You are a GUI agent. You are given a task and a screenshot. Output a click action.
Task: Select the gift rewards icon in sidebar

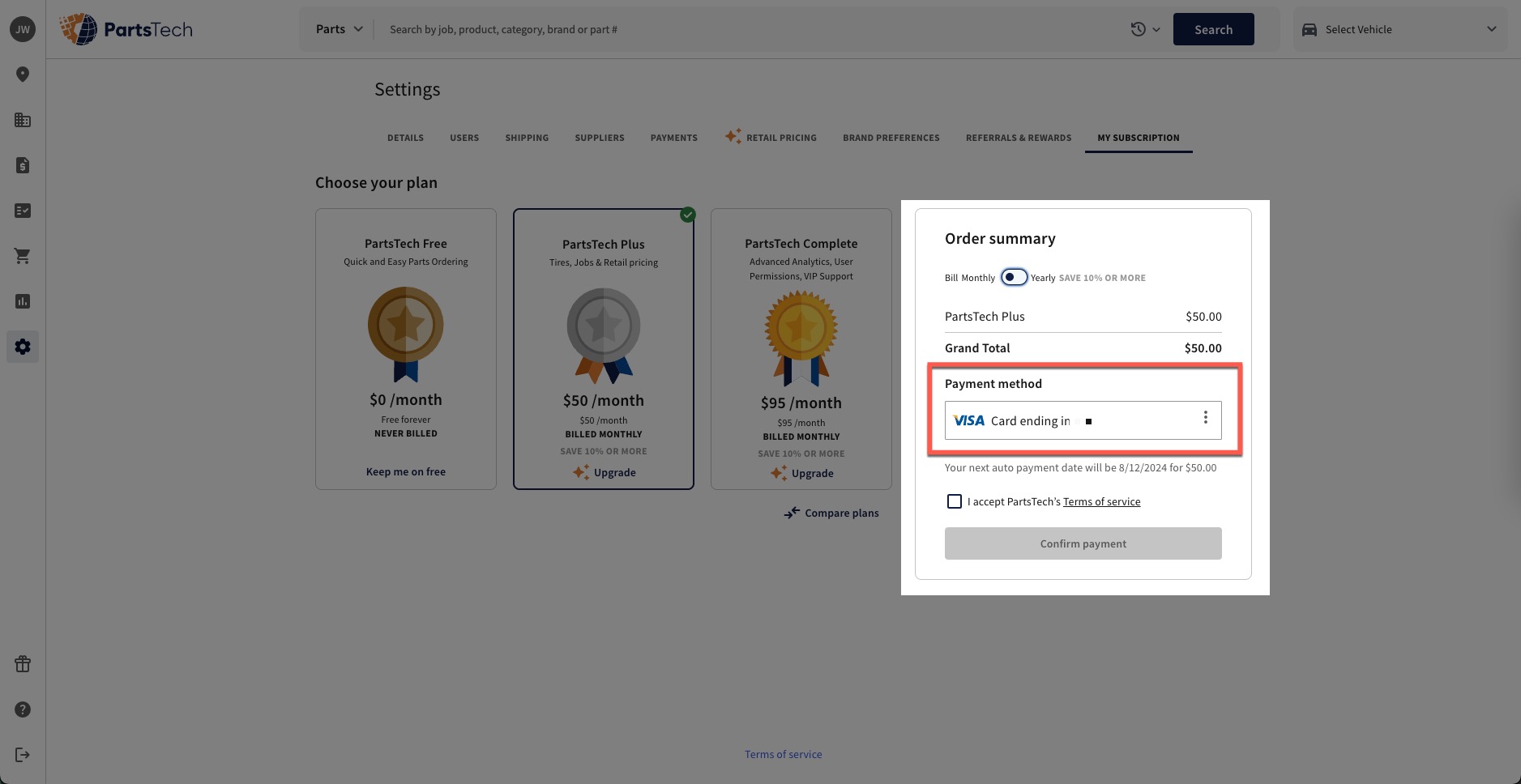coord(22,663)
